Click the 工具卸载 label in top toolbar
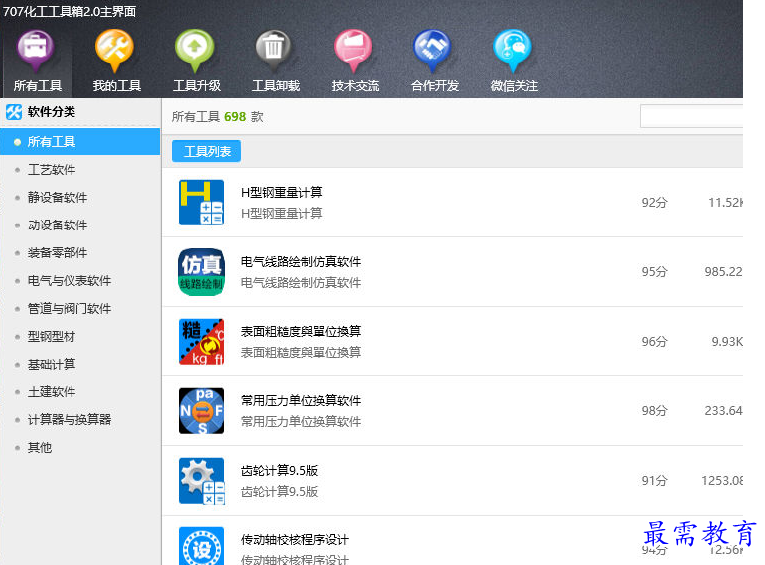Viewport: 765px width, 565px height. click(x=276, y=86)
